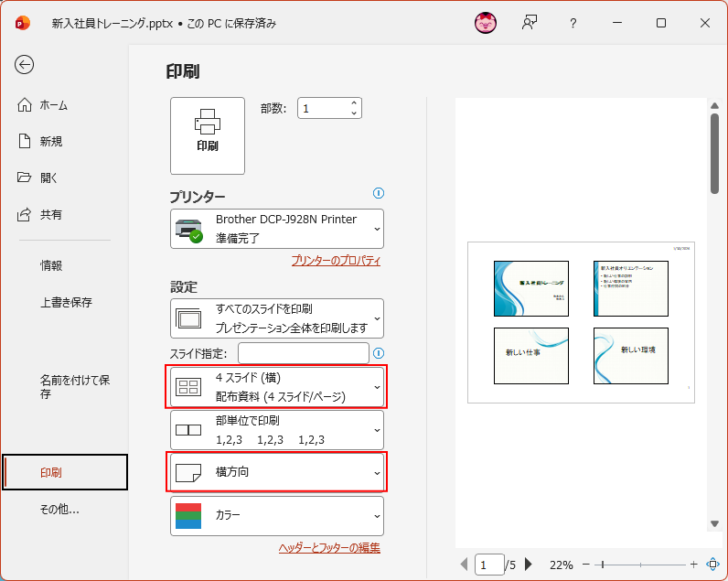Click preview scrollbar up arrow
Image resolution: width=728 pixels, height=581 pixels.
715,105
